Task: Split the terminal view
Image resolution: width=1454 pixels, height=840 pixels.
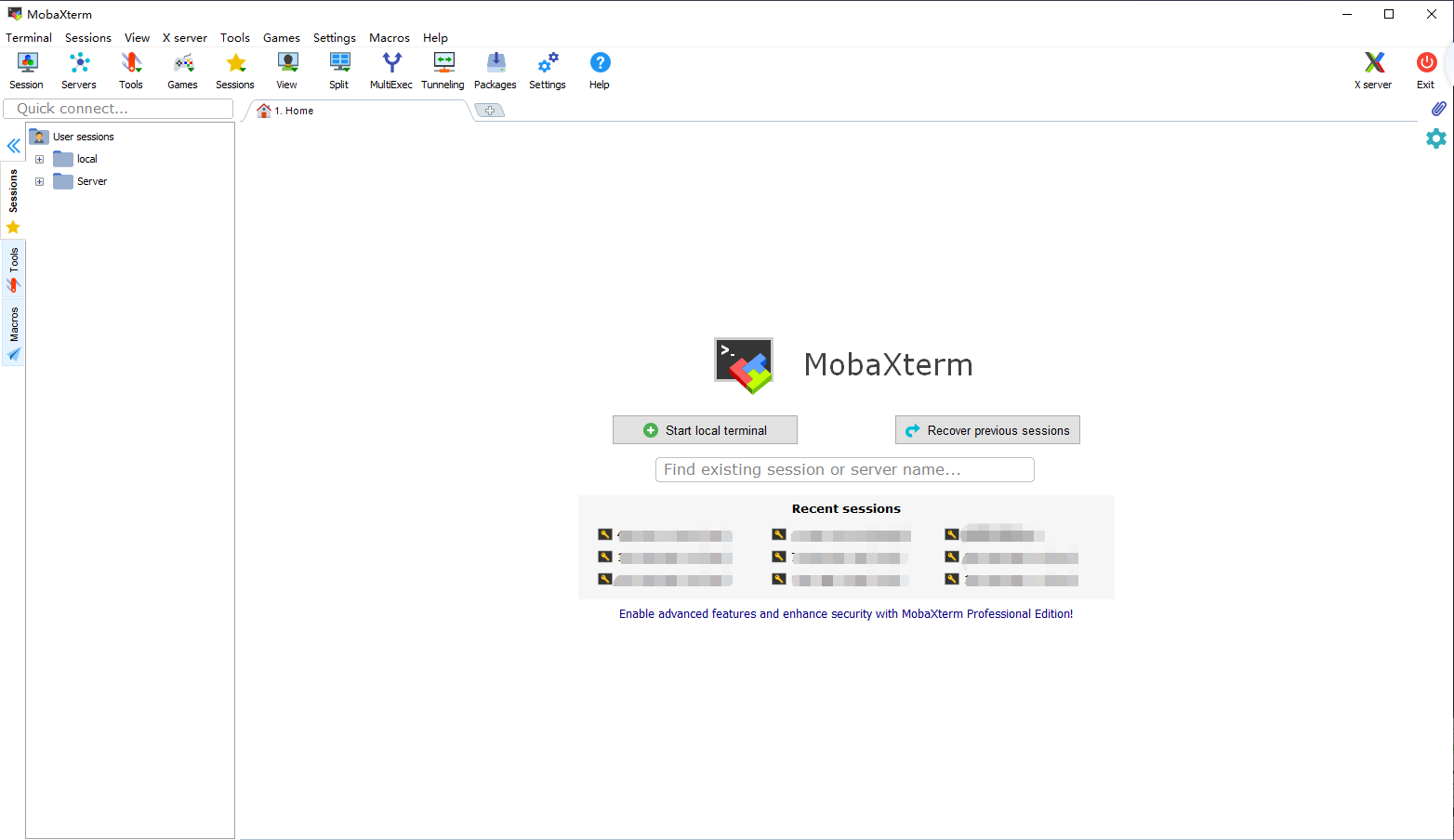Action: click(339, 71)
